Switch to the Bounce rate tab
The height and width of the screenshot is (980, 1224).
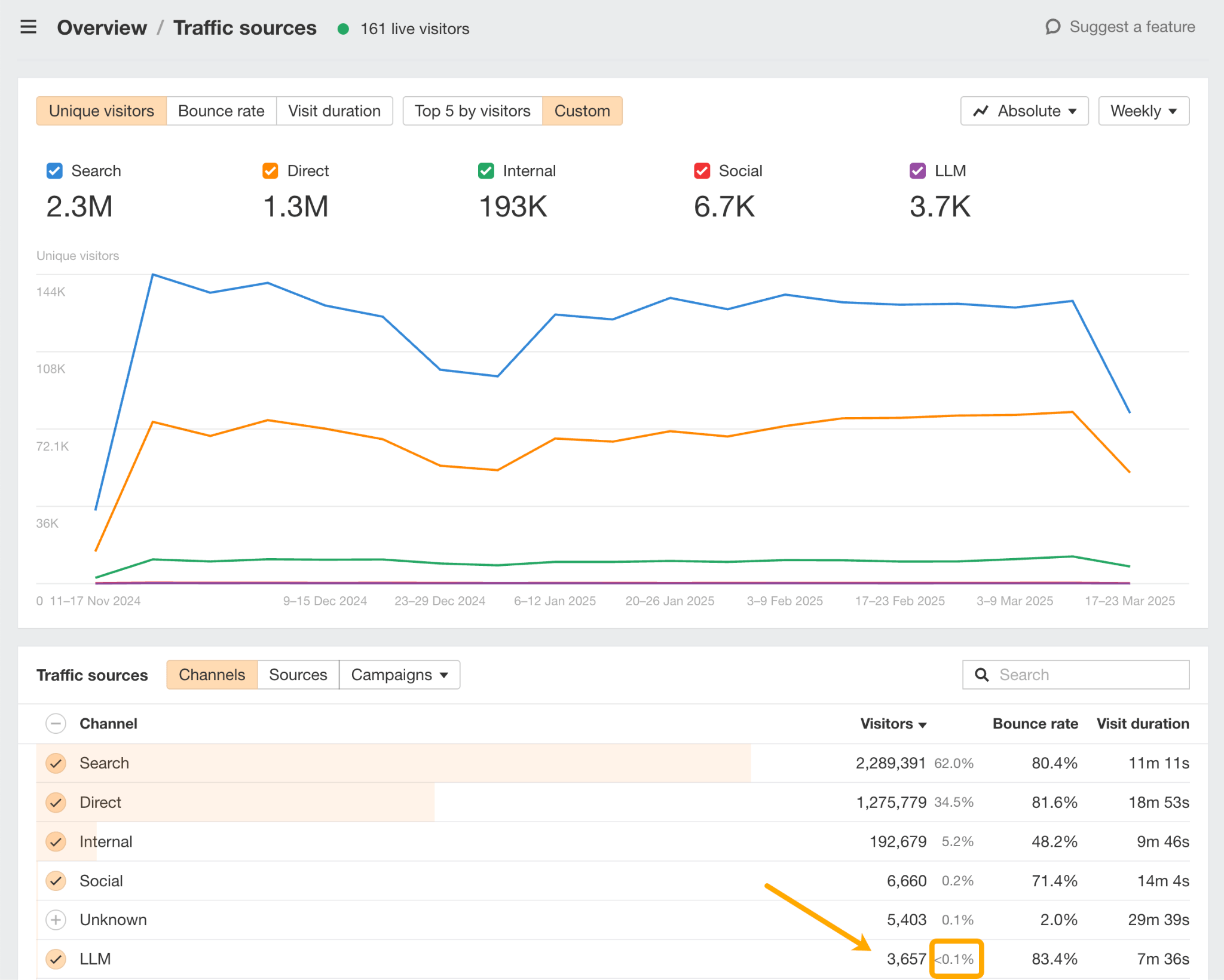(221, 111)
